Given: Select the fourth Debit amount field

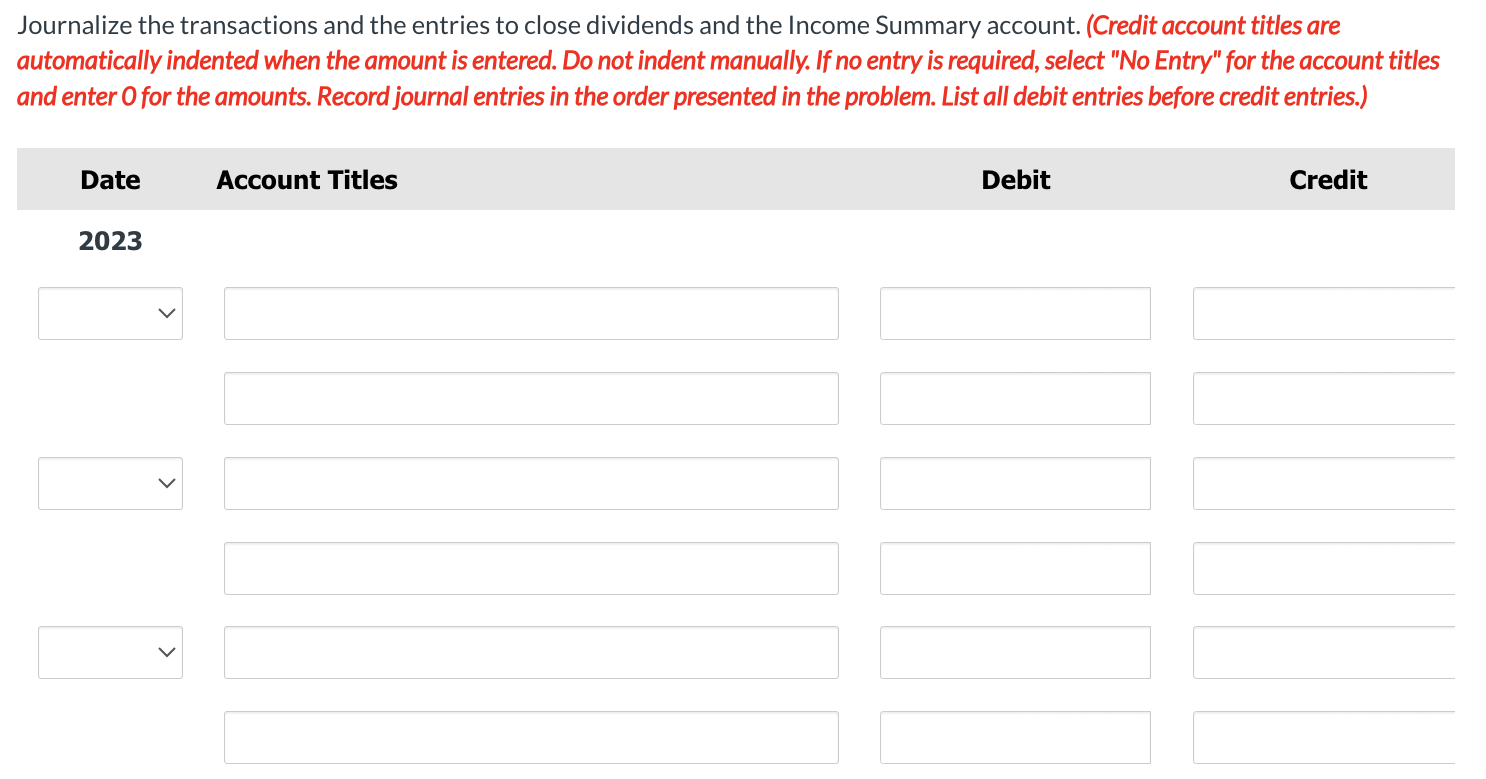Looking at the screenshot, I should [x=1014, y=568].
